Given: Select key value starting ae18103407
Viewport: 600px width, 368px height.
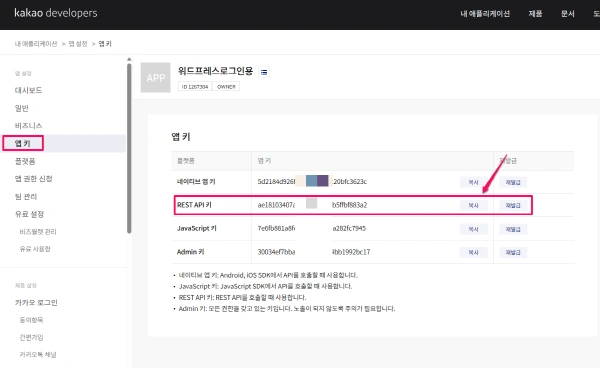Looking at the screenshot, I should tap(312, 205).
